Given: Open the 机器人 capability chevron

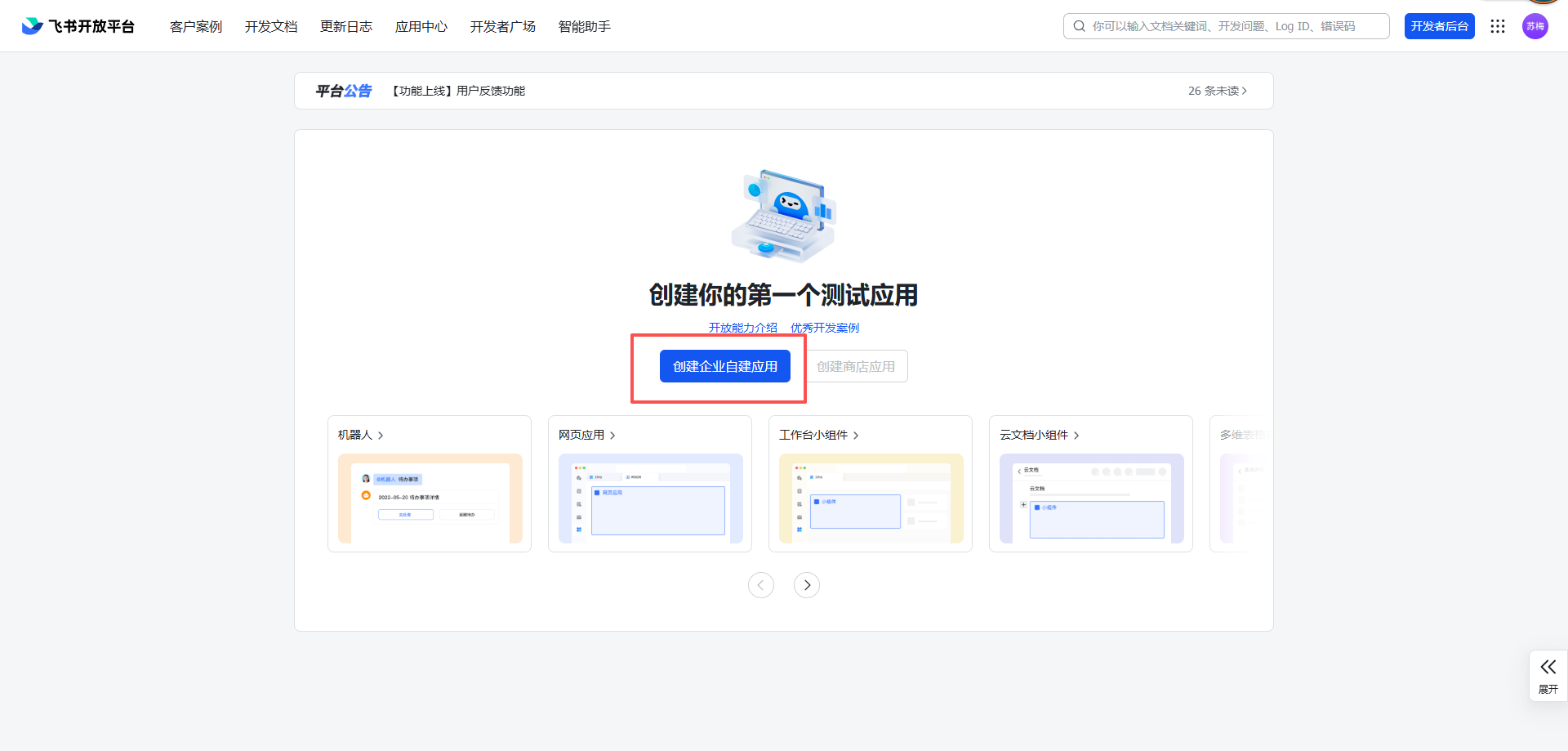Looking at the screenshot, I should (381, 436).
